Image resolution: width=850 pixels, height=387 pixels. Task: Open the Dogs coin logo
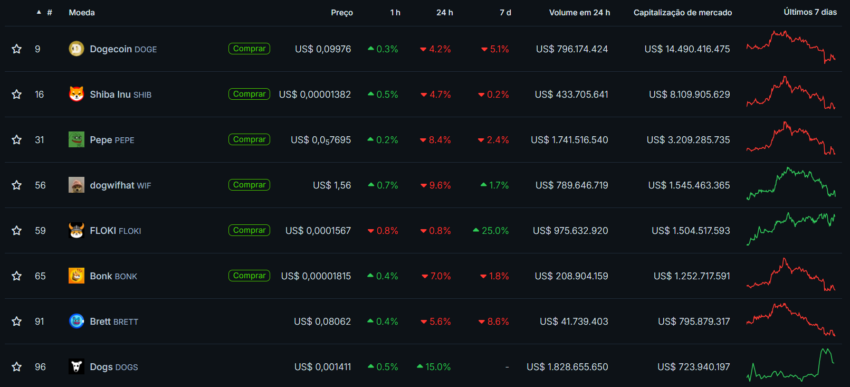76,367
